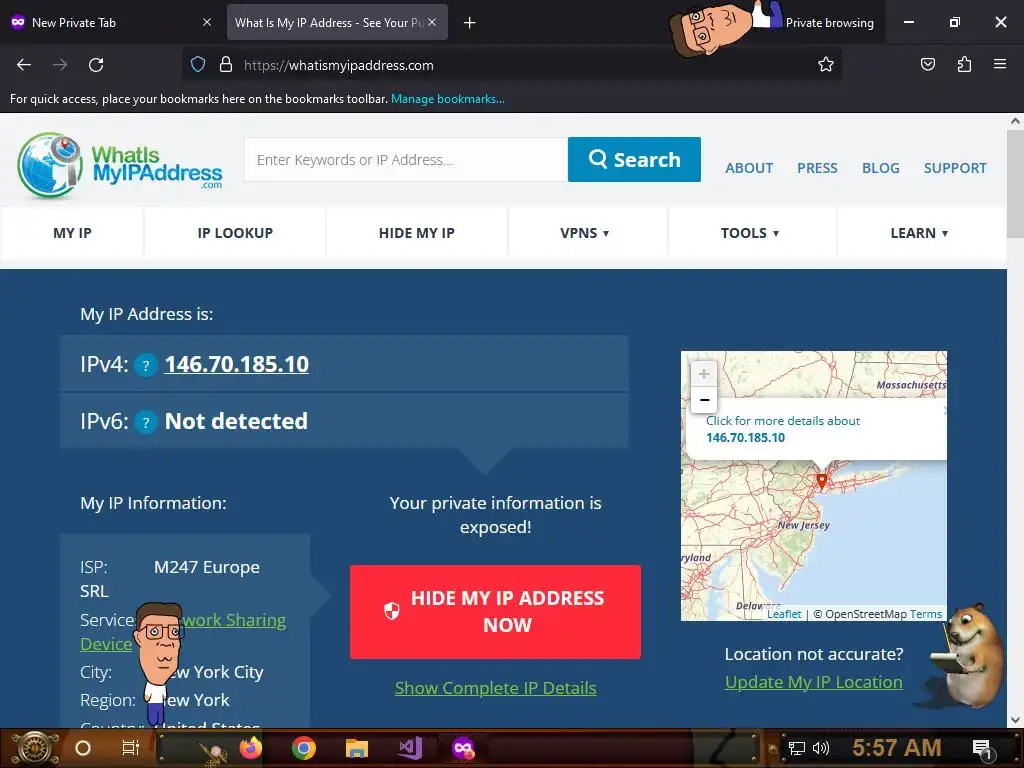Expand the LEARN dropdown menu
Viewport: 1024px width, 768px height.
click(x=919, y=233)
